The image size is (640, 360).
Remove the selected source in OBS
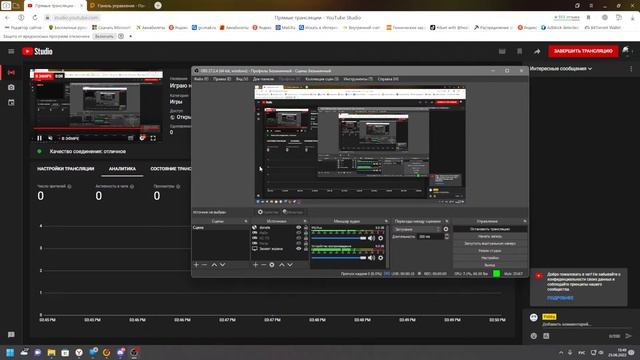tap(263, 265)
